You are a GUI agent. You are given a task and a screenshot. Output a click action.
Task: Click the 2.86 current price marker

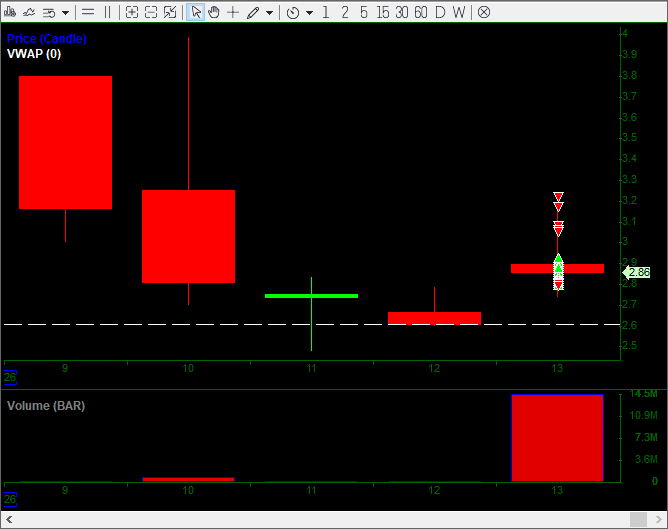[x=636, y=272]
